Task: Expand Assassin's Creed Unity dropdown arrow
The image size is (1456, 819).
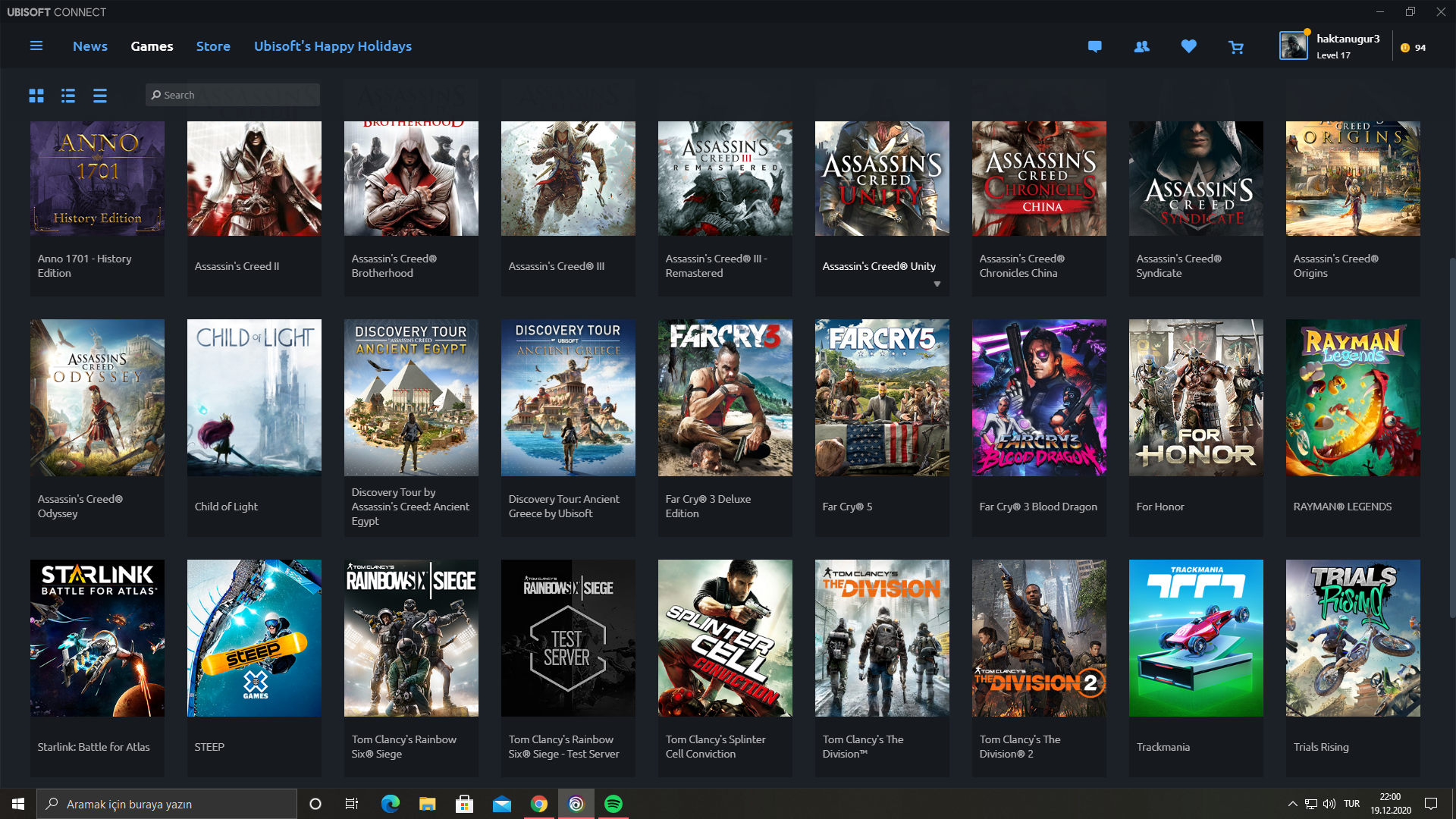Action: tap(937, 284)
